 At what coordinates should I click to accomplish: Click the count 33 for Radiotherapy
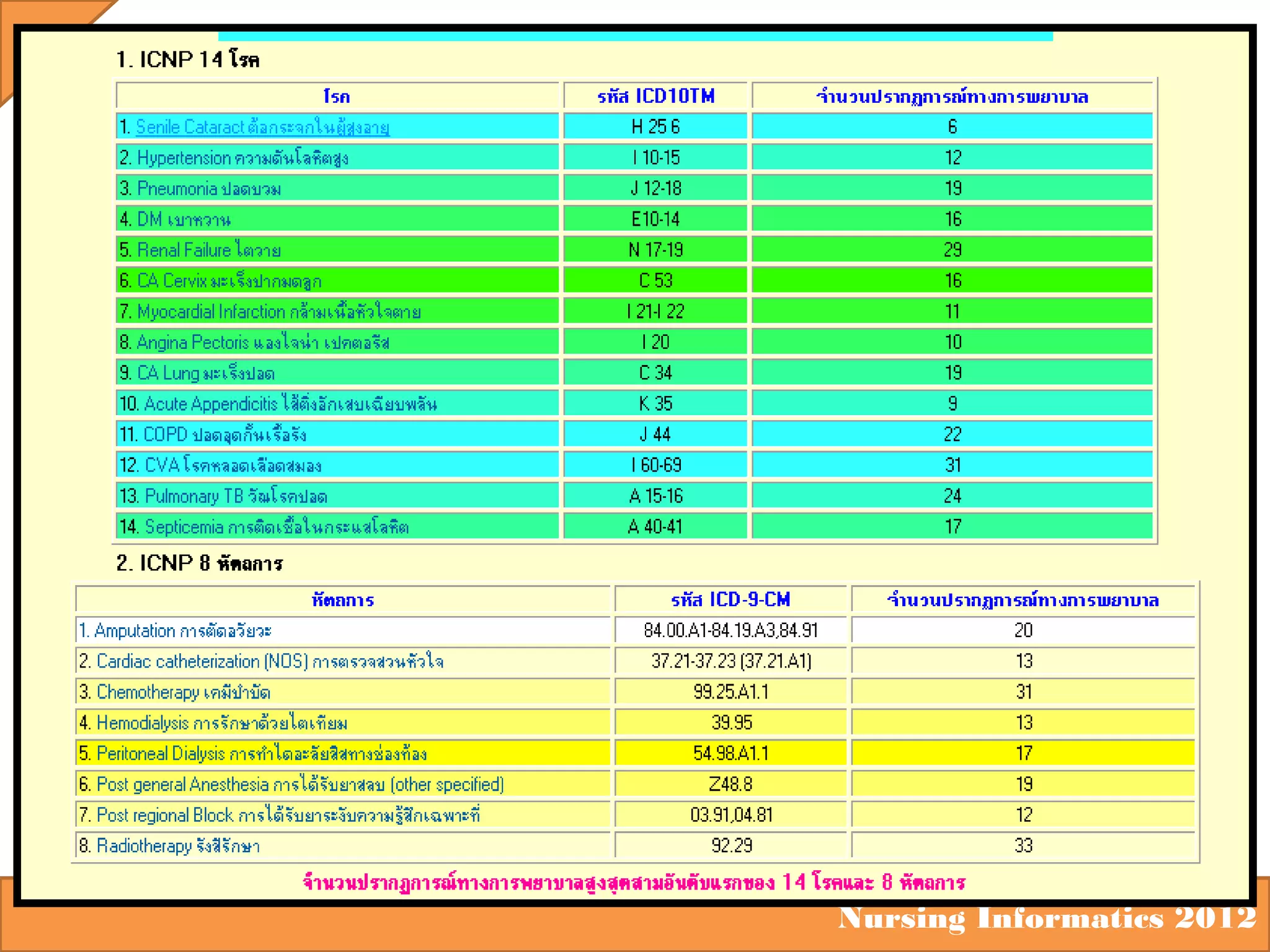(x=1023, y=845)
